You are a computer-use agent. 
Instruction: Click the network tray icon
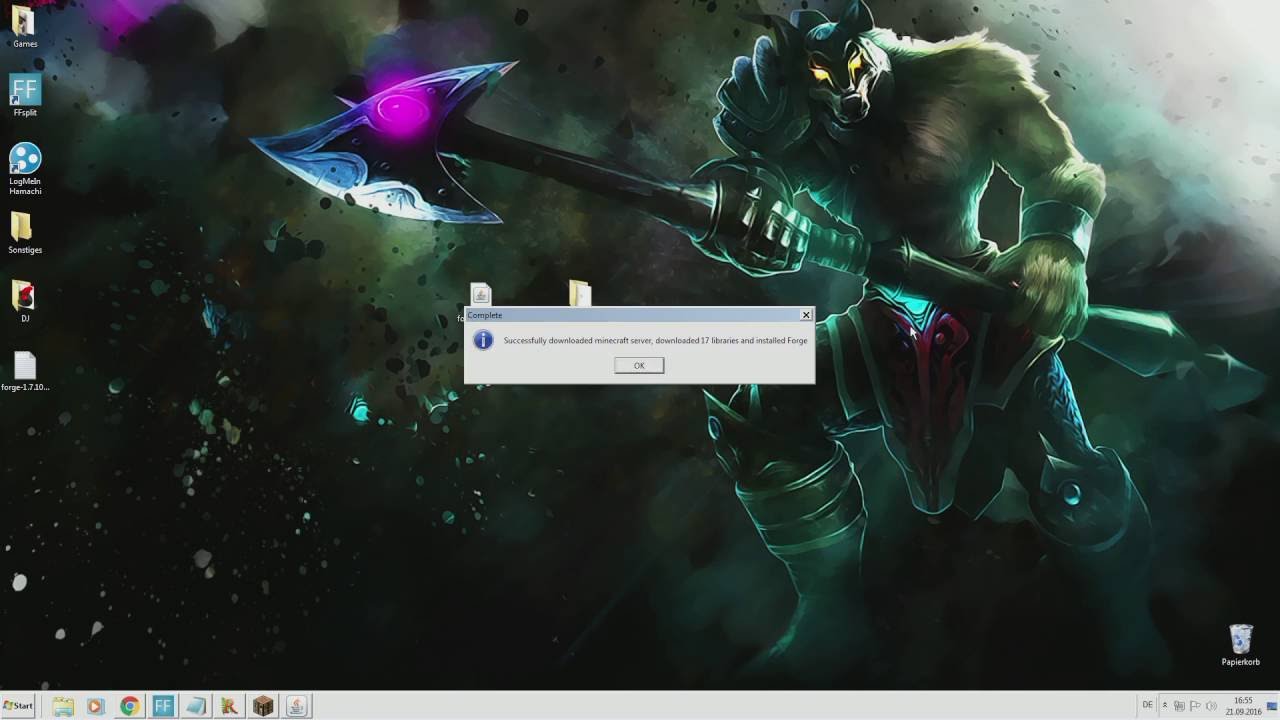pyautogui.click(x=1179, y=706)
